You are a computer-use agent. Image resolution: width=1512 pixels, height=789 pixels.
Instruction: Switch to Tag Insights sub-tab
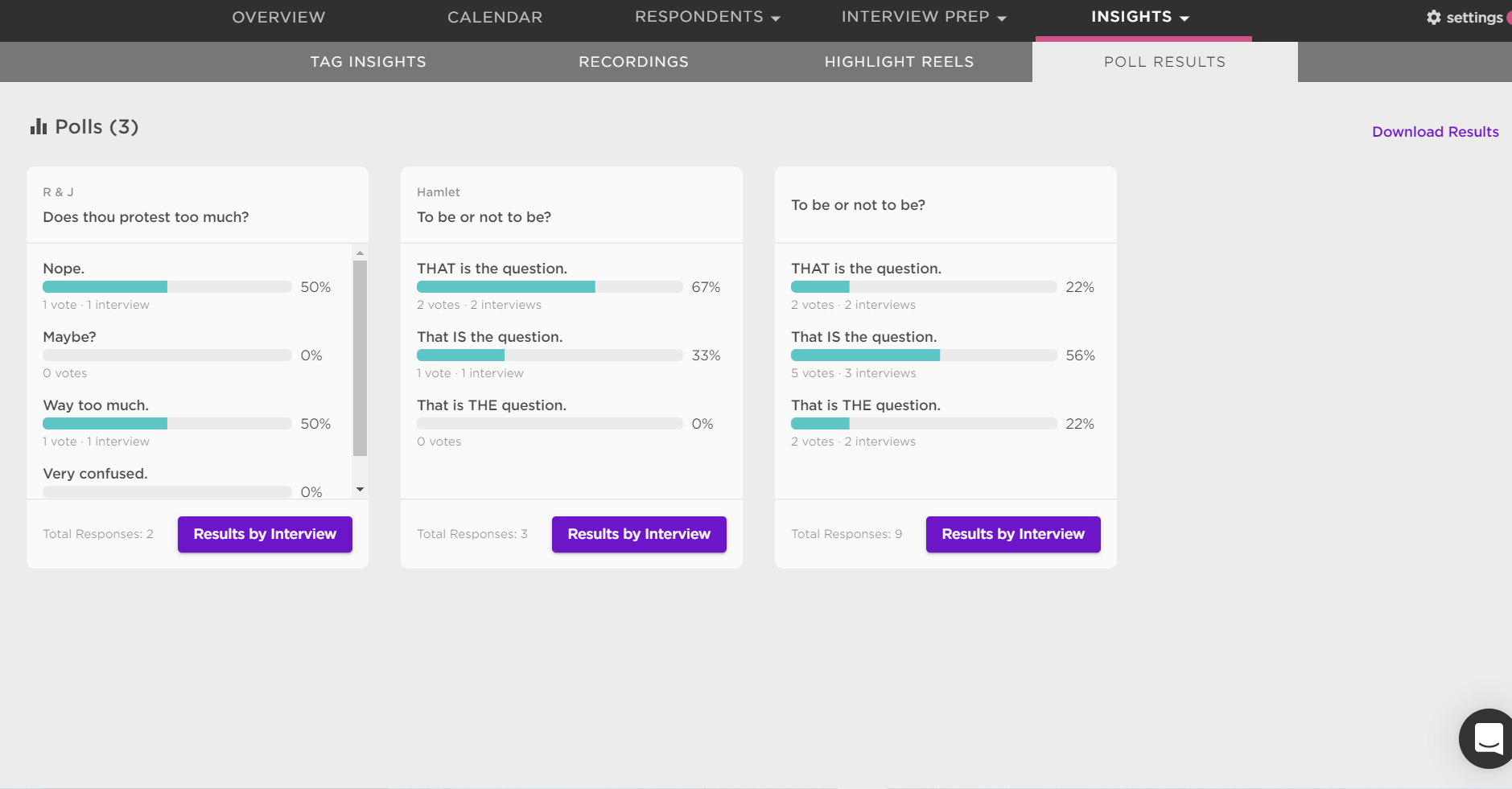coord(369,62)
